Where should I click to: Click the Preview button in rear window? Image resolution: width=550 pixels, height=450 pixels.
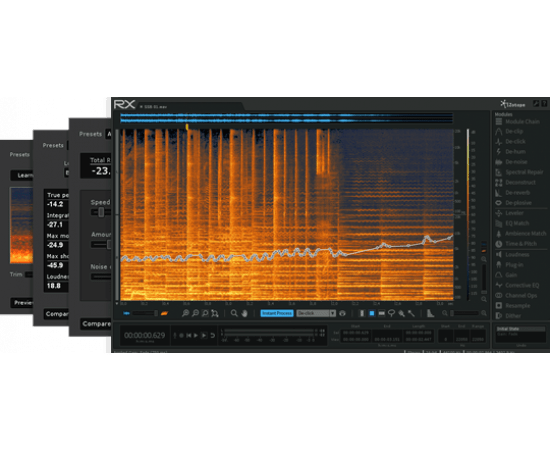pos(22,303)
